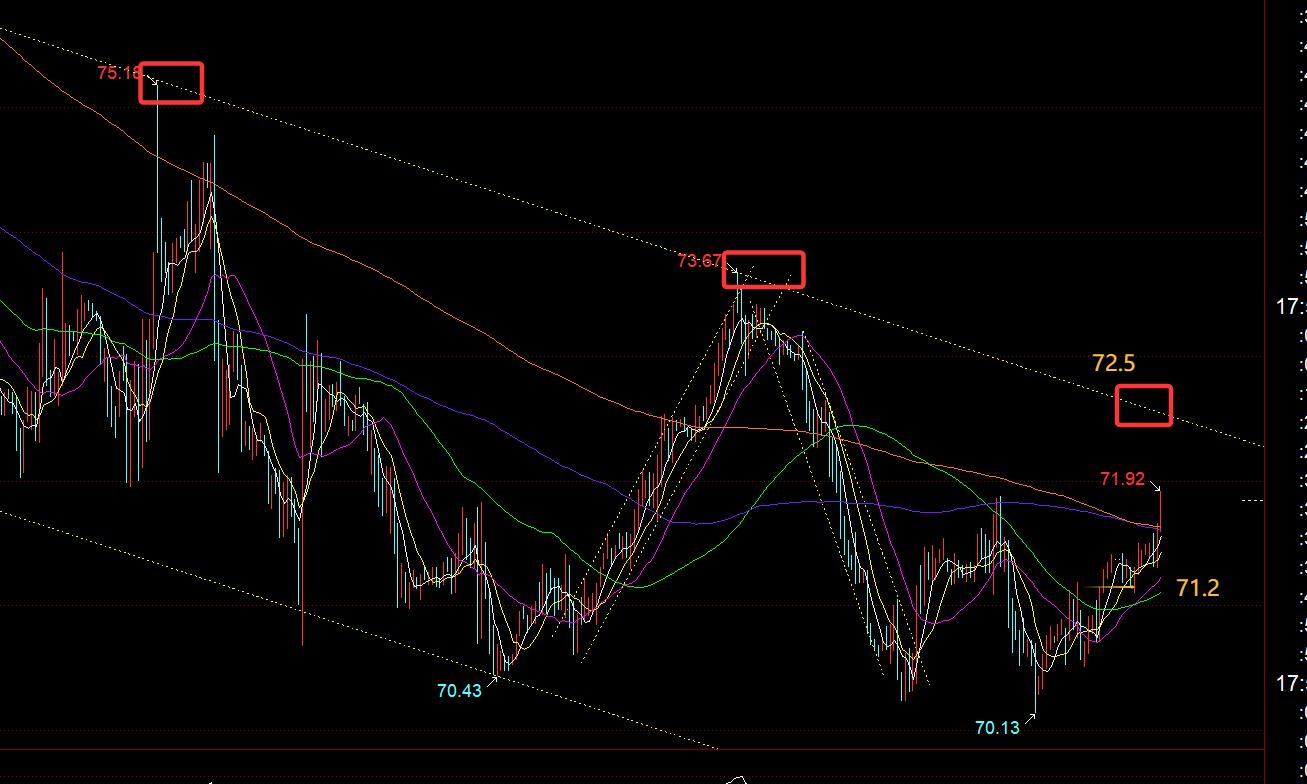Select the short orange horizontal line at 71.2
Viewport: 1307px width, 784px height.
pyautogui.click(x=1111, y=587)
